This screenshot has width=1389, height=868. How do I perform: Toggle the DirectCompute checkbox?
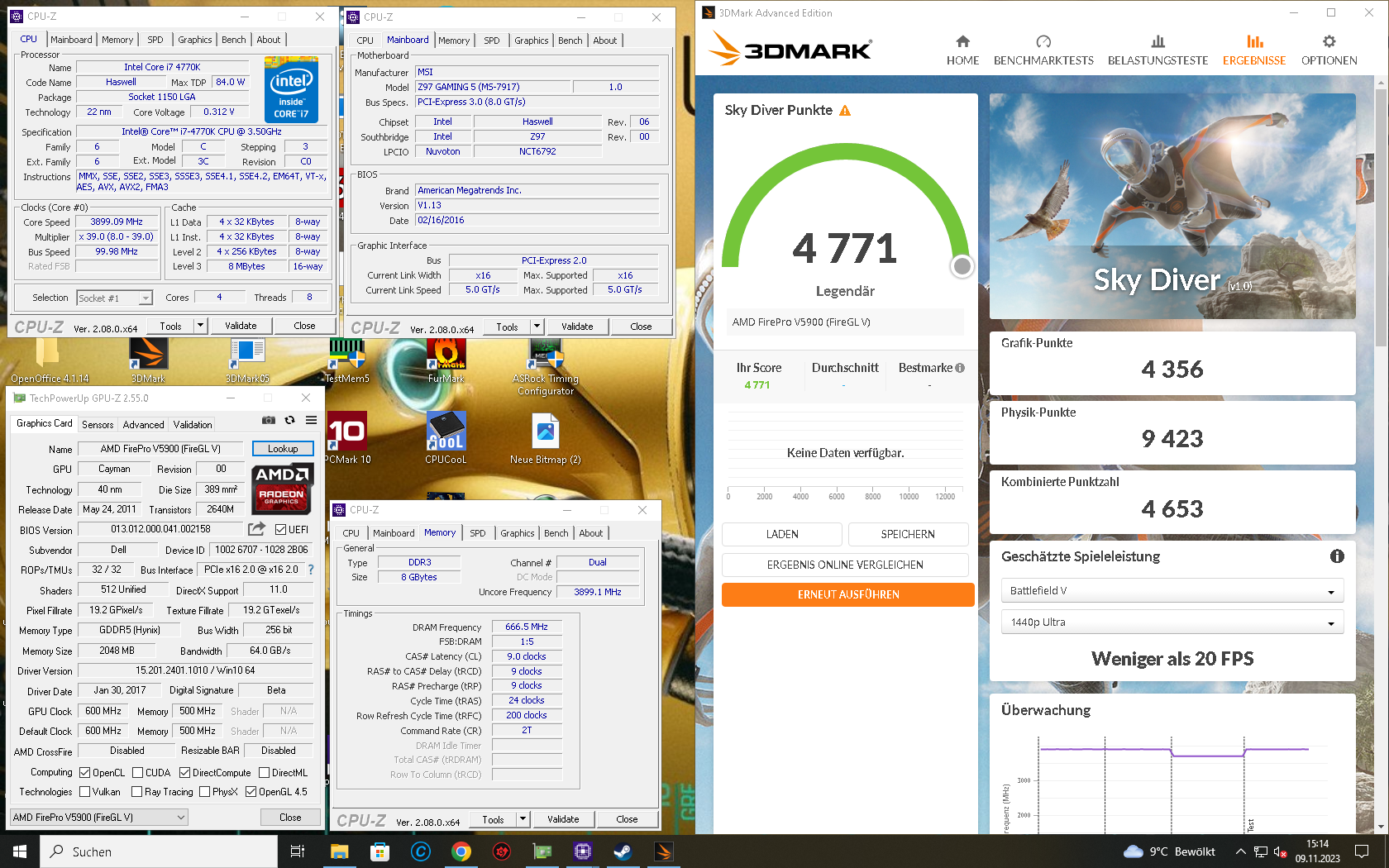pyautogui.click(x=184, y=773)
